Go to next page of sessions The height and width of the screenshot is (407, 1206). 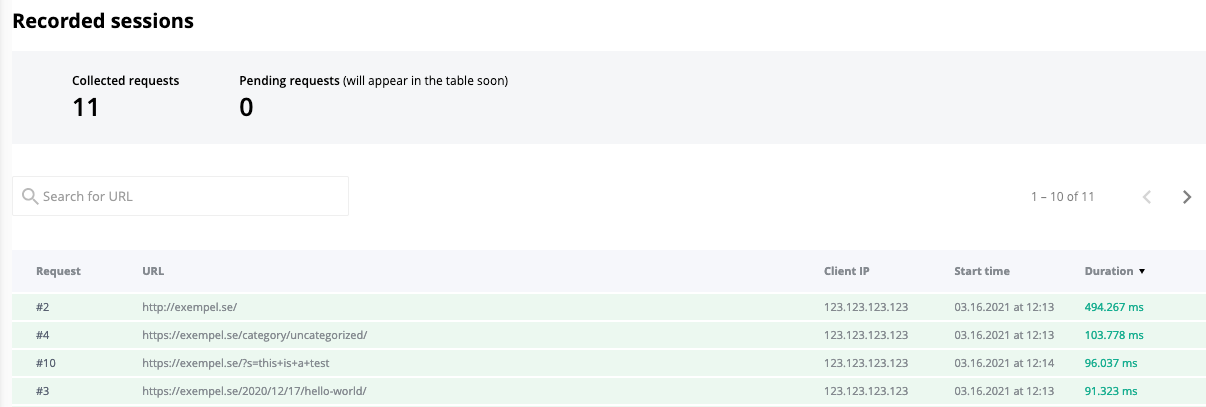pos(1187,197)
